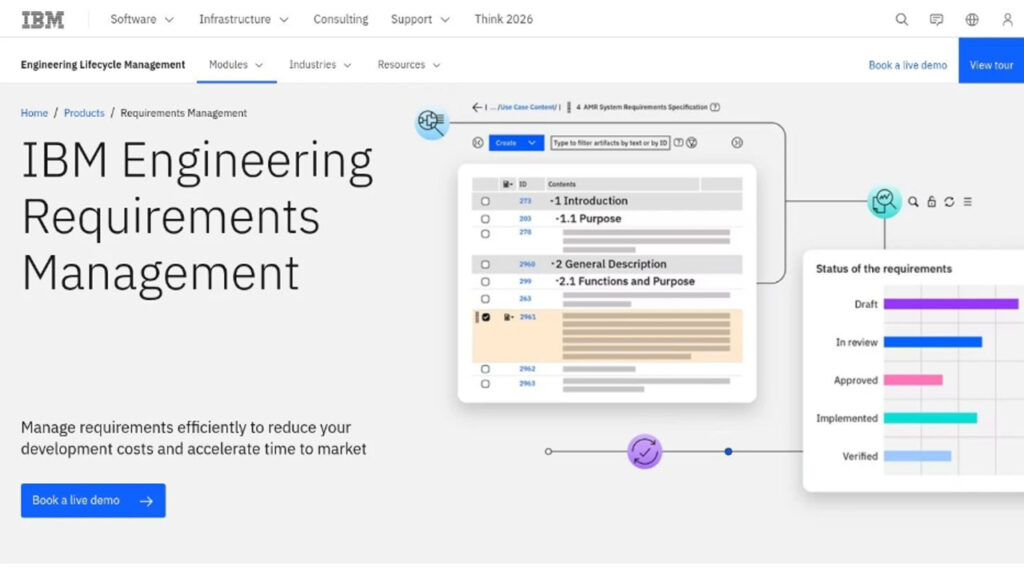Click the 2.1 Functions and Purpose heading
This screenshot has width=1024, height=576.
coord(626,281)
